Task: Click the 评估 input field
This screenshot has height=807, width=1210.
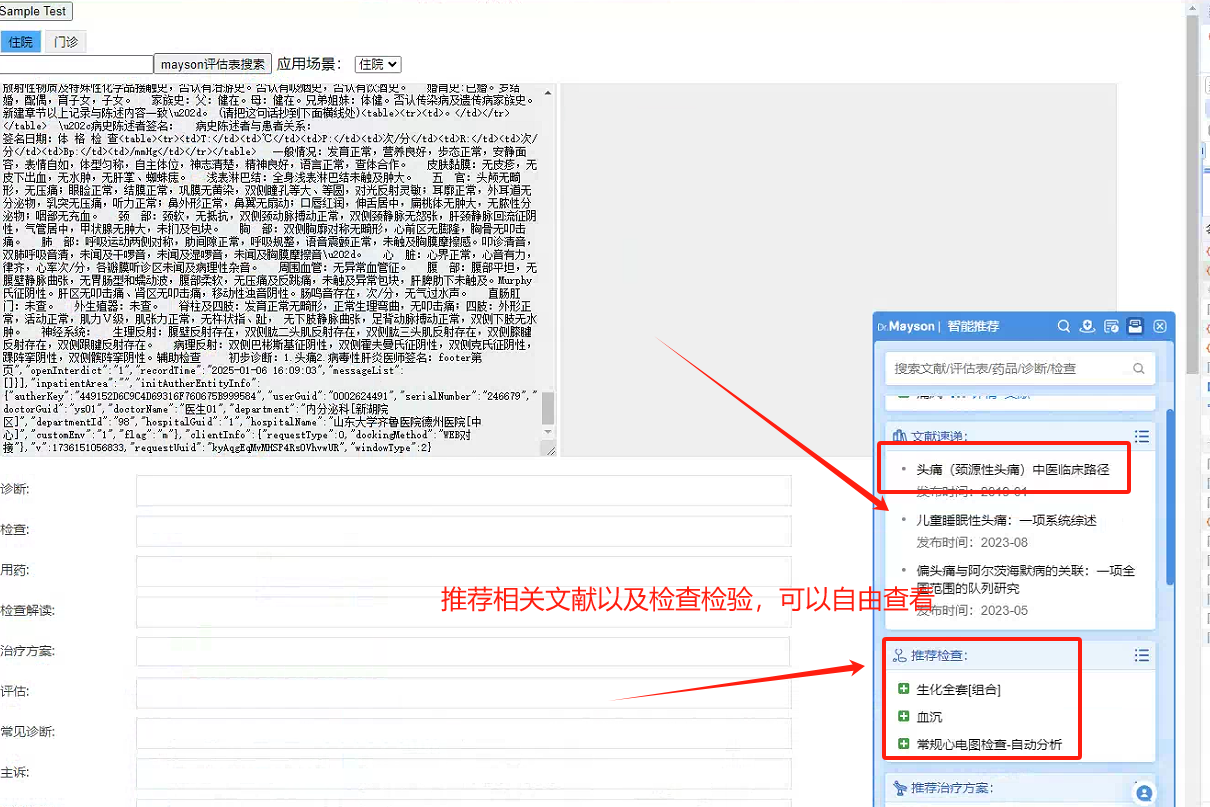Action: 464,693
